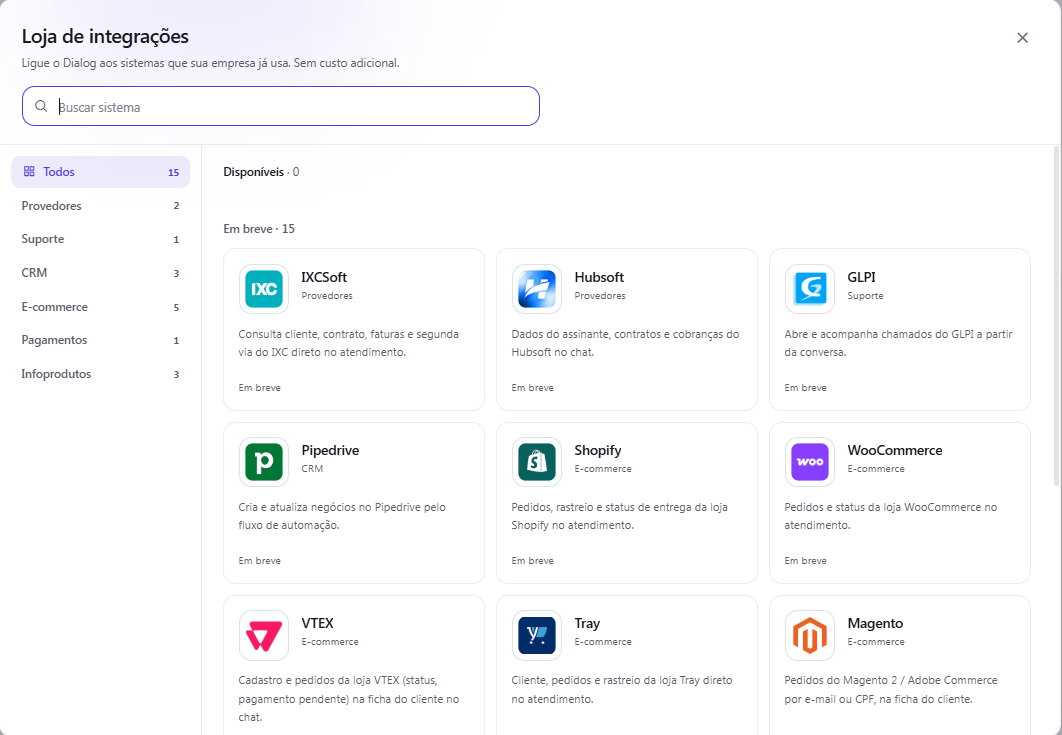Switch to the Infoprodutos category

point(100,374)
